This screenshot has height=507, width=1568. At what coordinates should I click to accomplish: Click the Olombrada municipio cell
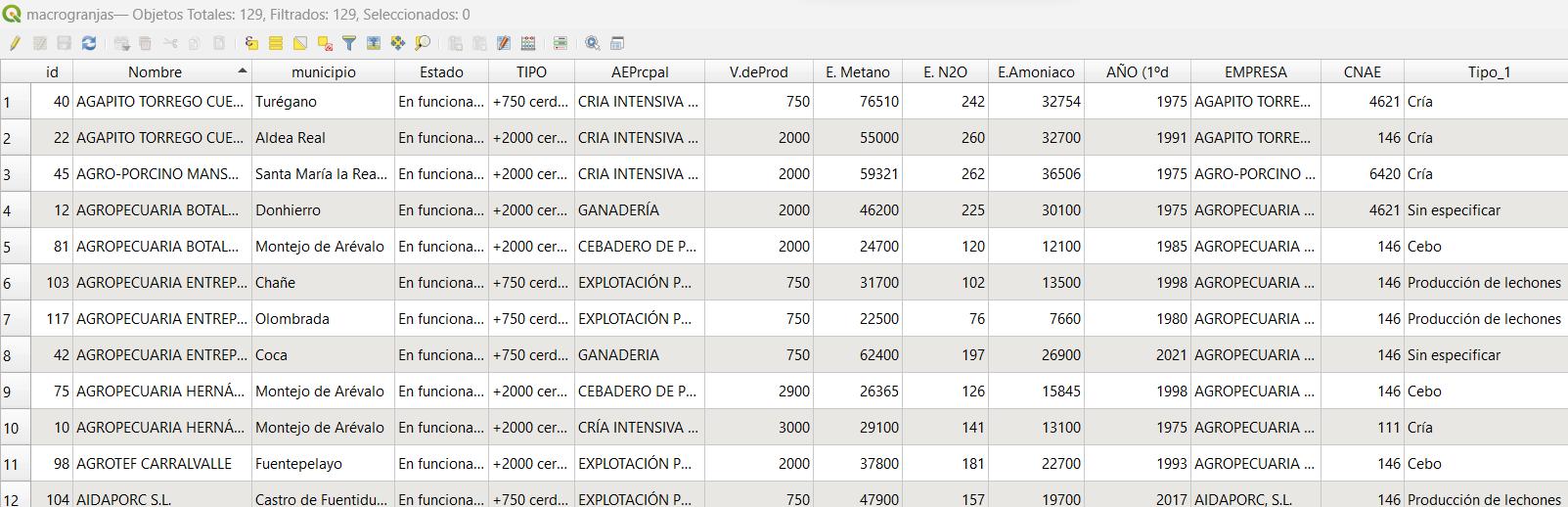pos(324,319)
